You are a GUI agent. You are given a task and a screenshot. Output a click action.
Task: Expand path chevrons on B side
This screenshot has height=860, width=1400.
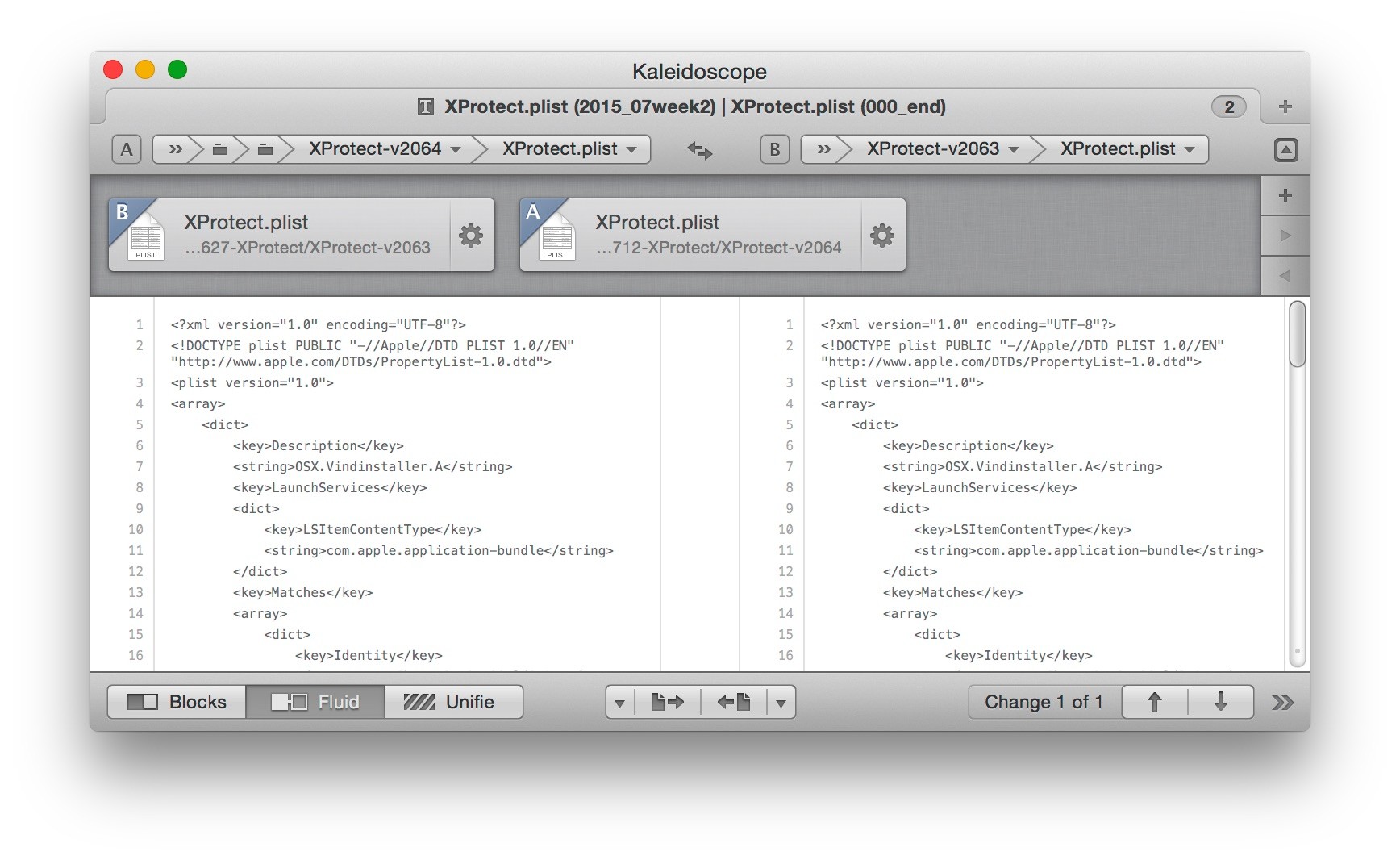(823, 149)
